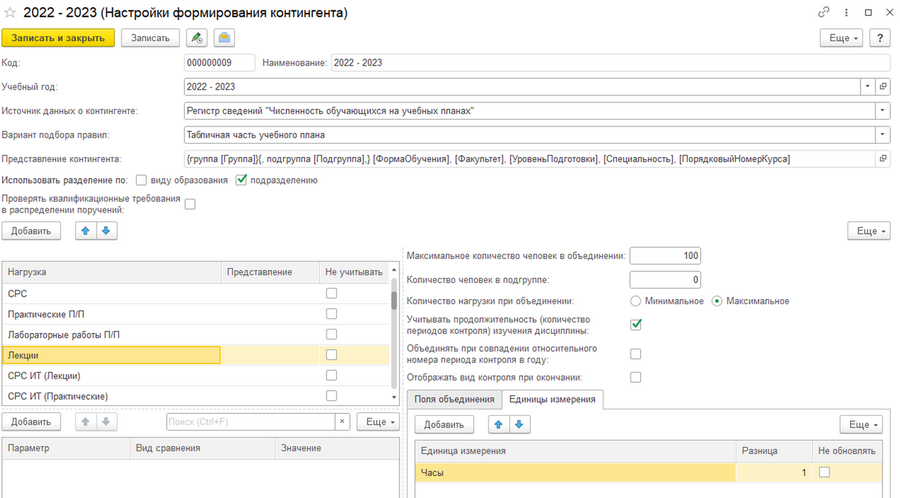The image size is (900, 498).
Task: Enable Отображать вид контроля при окончании
Action: [635, 378]
